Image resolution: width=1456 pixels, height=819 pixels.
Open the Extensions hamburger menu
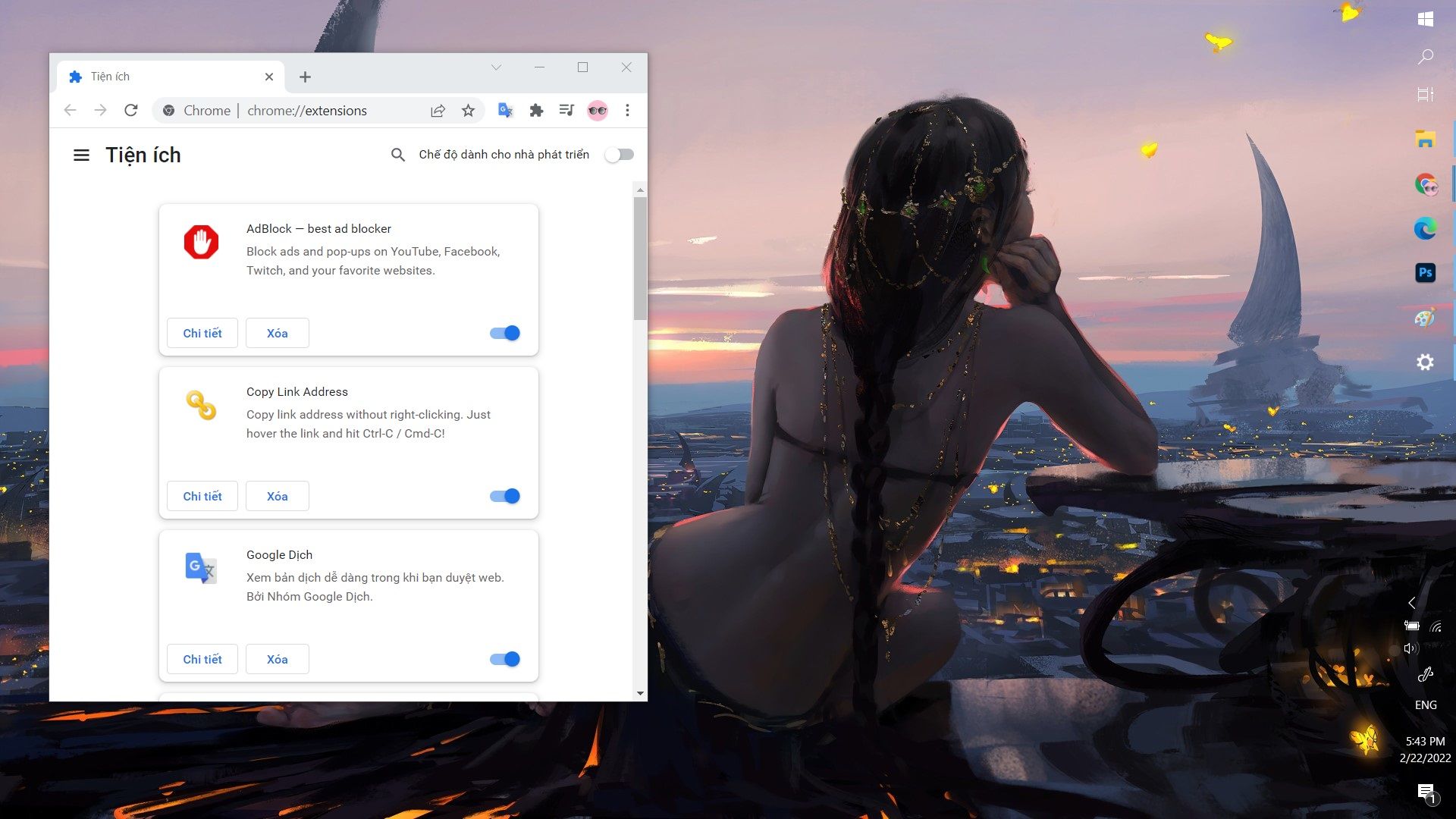[x=81, y=155]
